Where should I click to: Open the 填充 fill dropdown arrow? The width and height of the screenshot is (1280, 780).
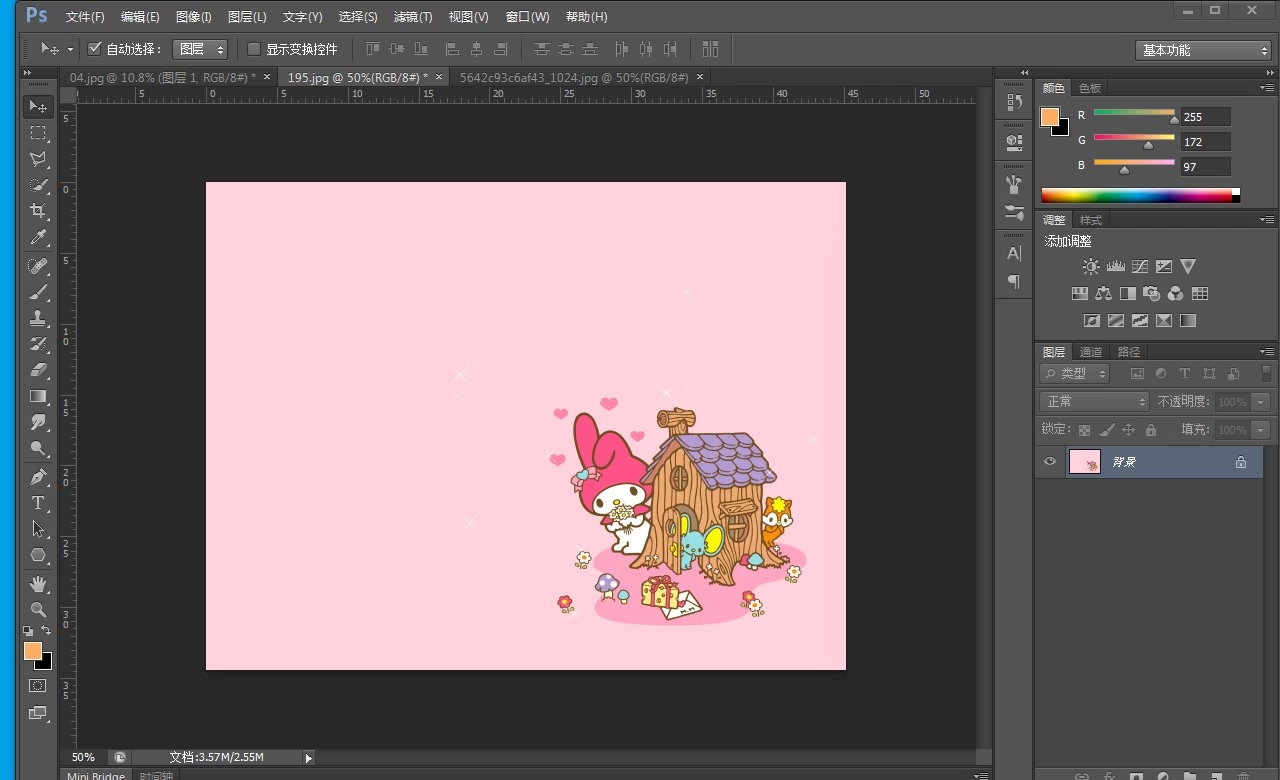1260,430
